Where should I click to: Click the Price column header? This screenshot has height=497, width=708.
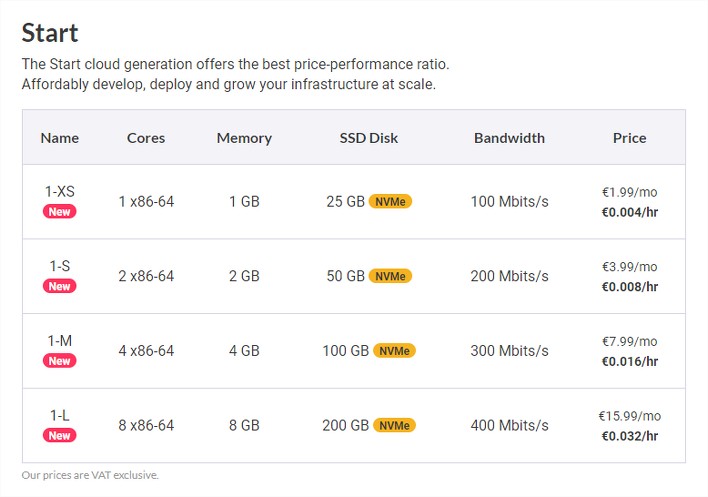[x=629, y=138]
